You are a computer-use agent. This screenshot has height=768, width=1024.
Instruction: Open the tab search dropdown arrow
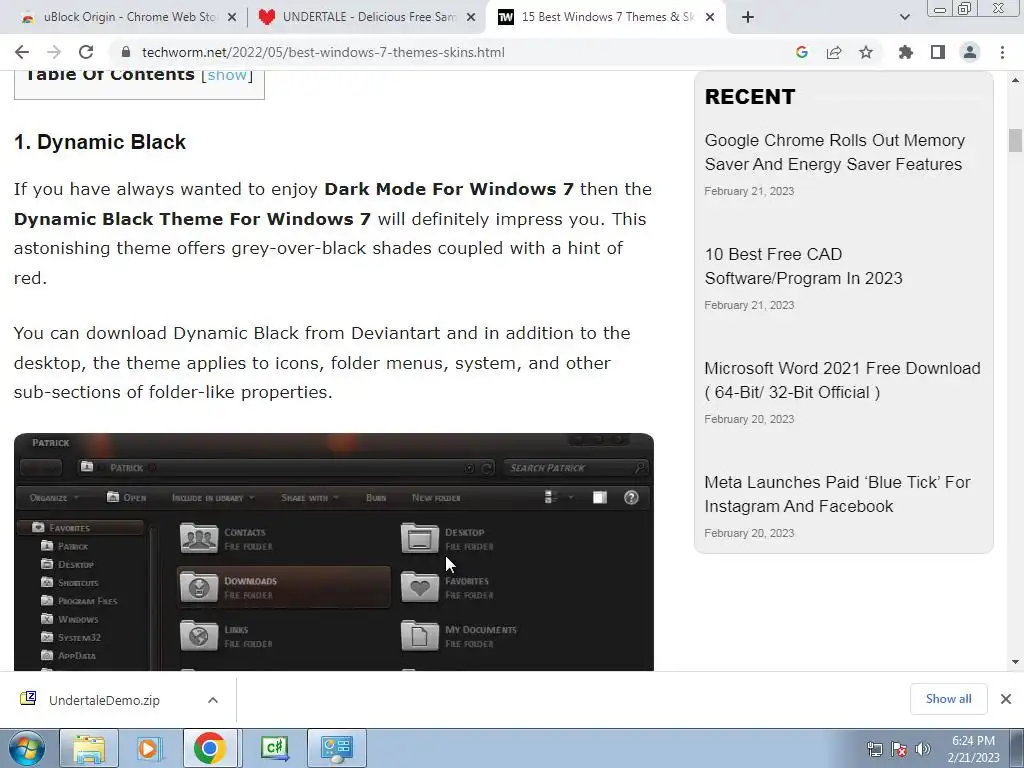point(904,18)
